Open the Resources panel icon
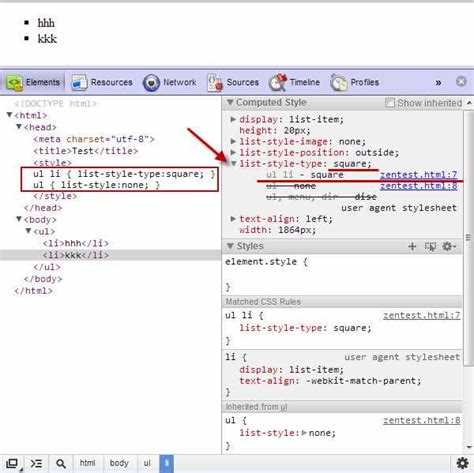 click(79, 83)
